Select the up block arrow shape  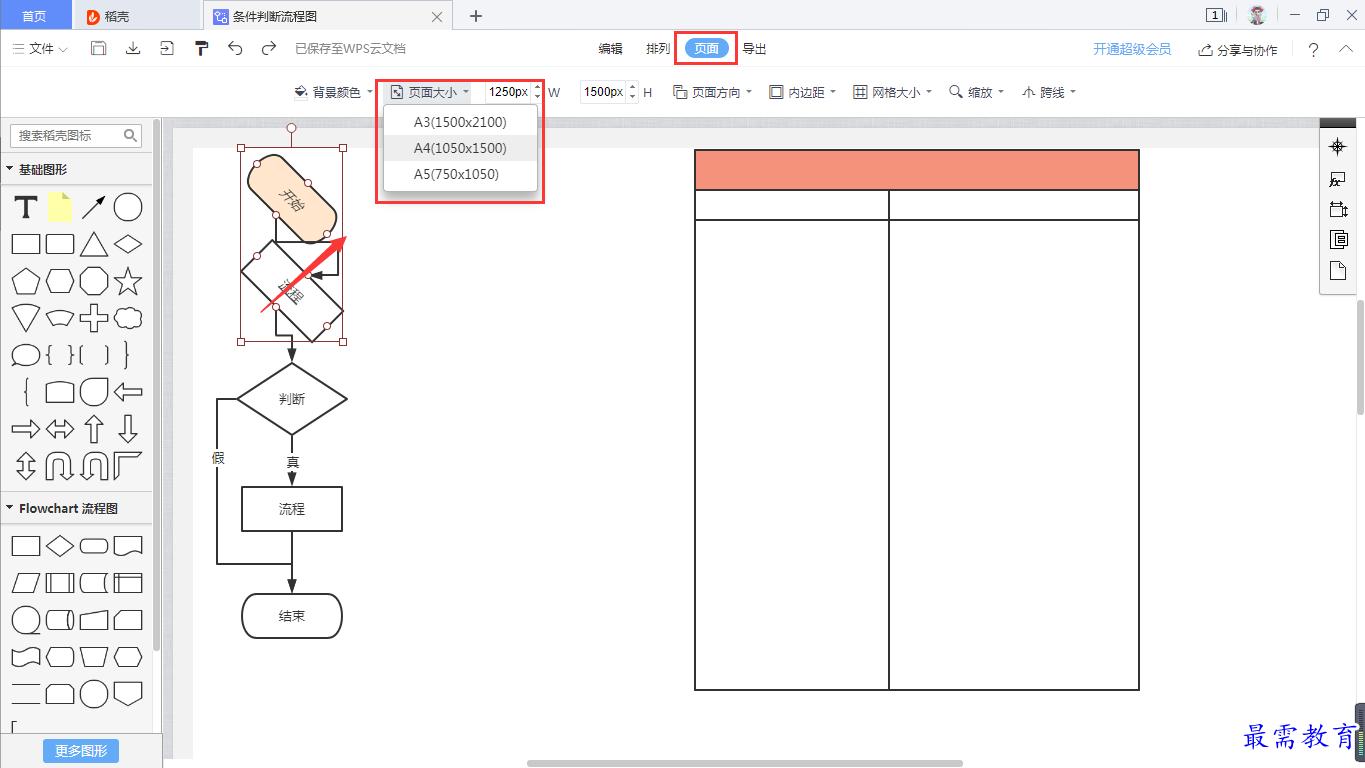94,429
